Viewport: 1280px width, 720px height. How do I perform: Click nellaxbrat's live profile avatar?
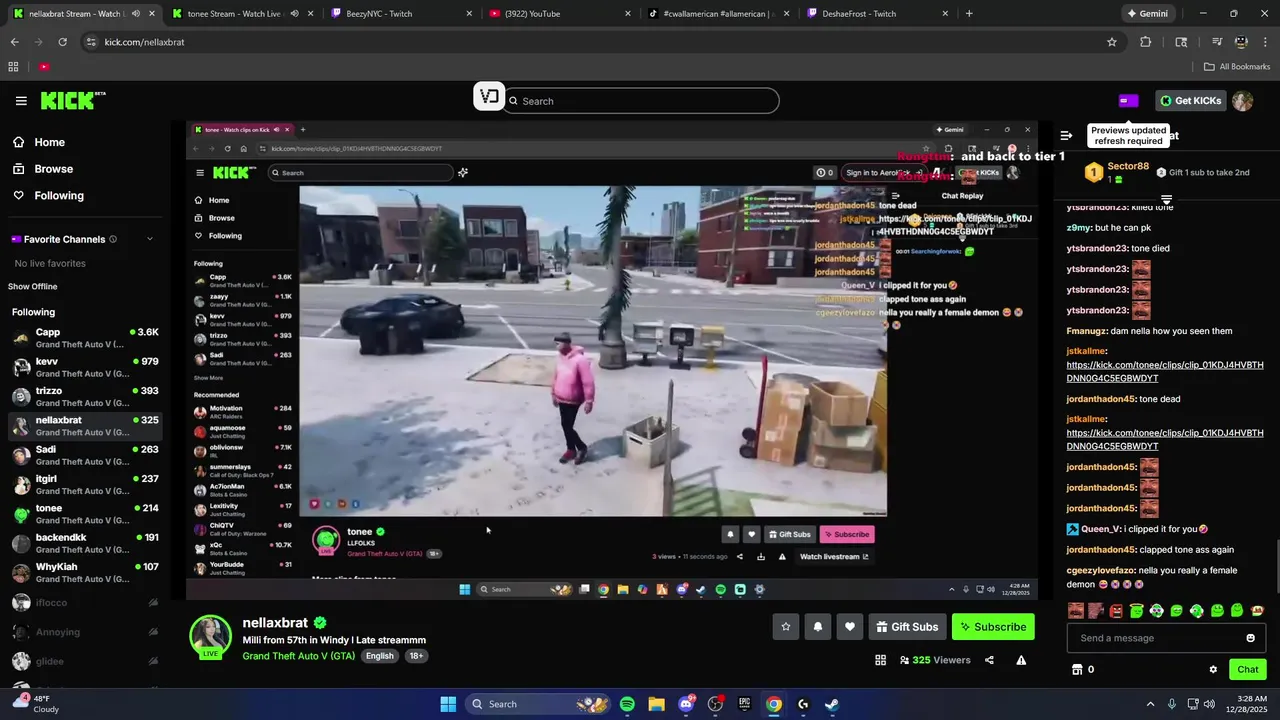(211, 637)
